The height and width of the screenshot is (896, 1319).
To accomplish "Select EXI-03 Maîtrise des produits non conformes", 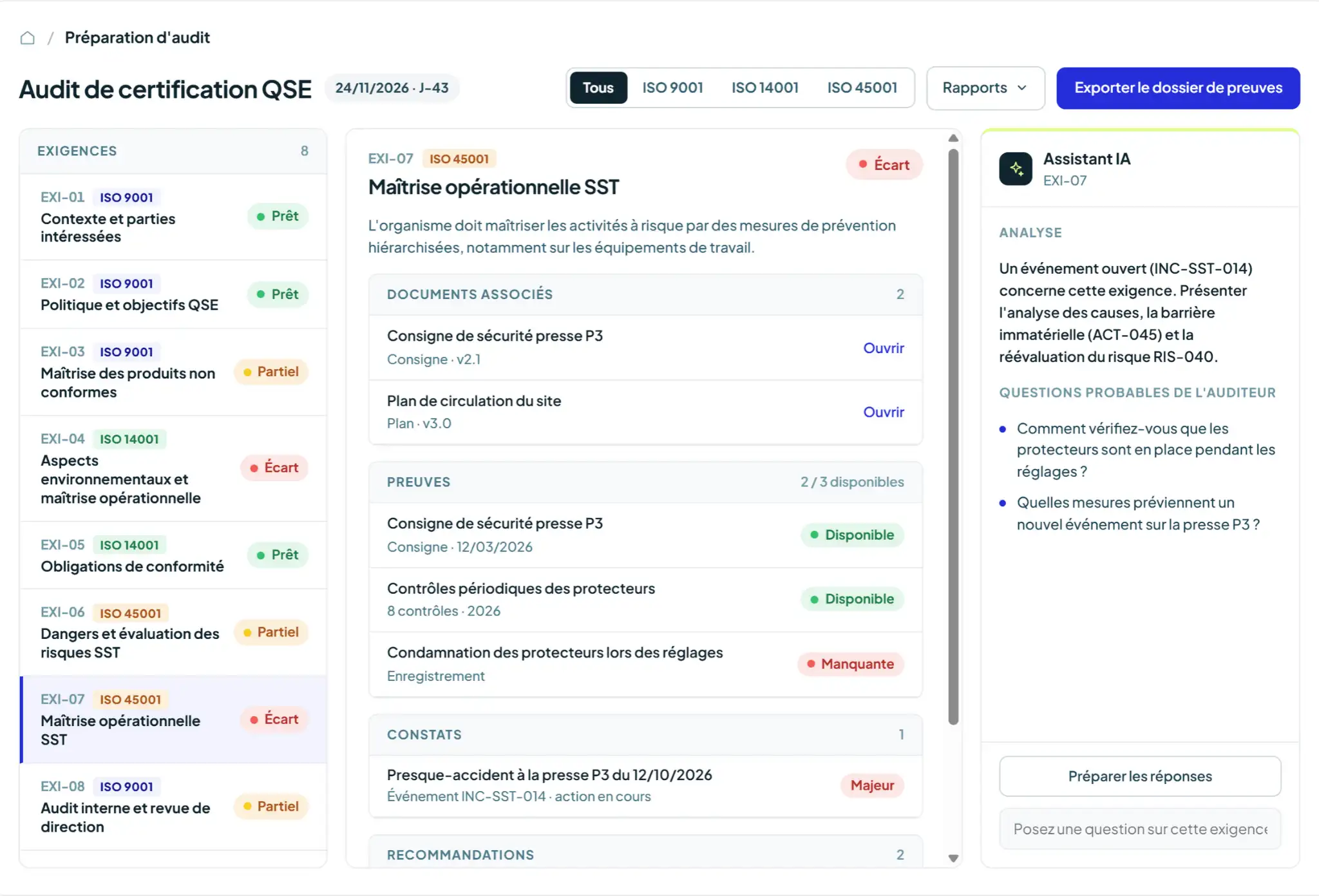I will tap(173, 372).
